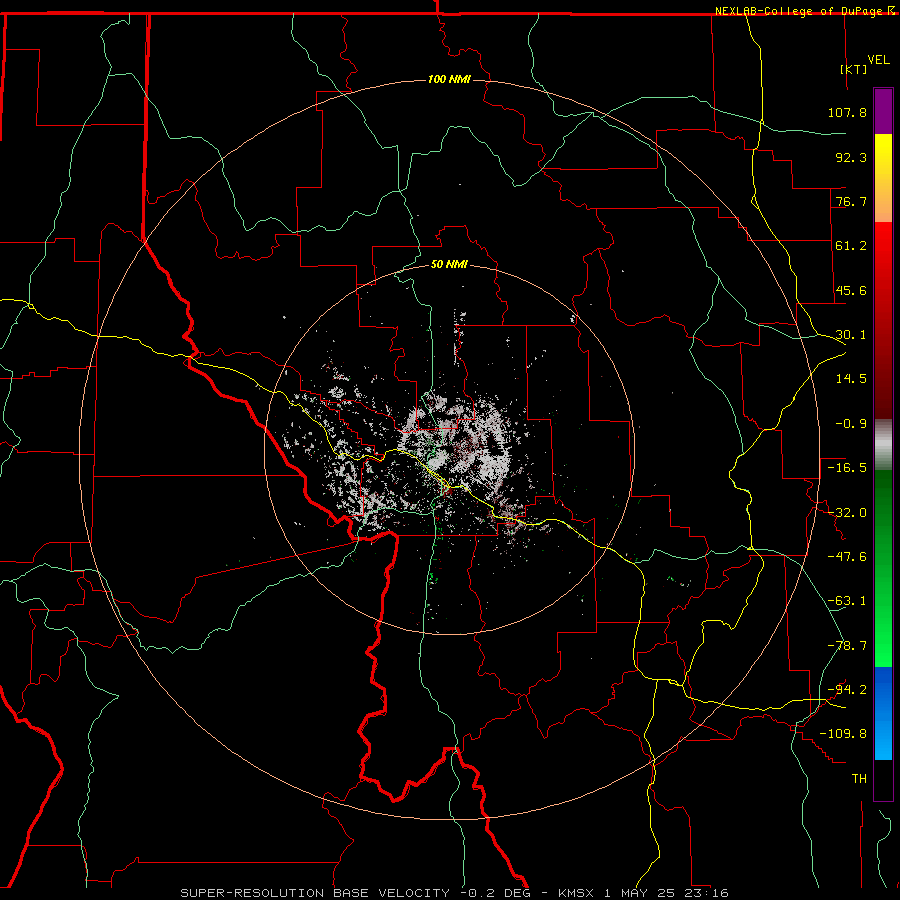Screen dimensions: 900x900
Task: Select the 45.6 value on velocity scale
Action: [851, 290]
